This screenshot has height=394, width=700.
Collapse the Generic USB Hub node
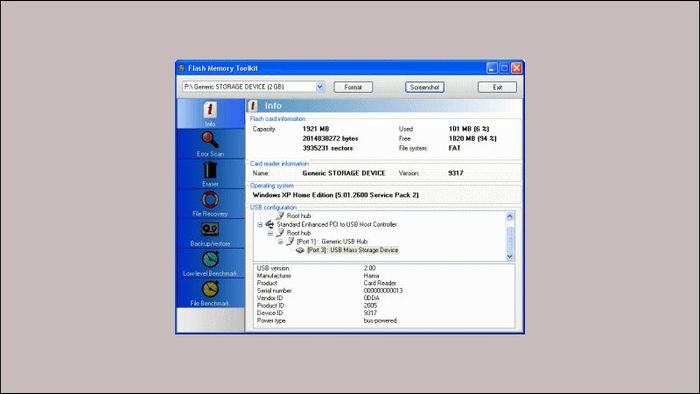coord(280,241)
